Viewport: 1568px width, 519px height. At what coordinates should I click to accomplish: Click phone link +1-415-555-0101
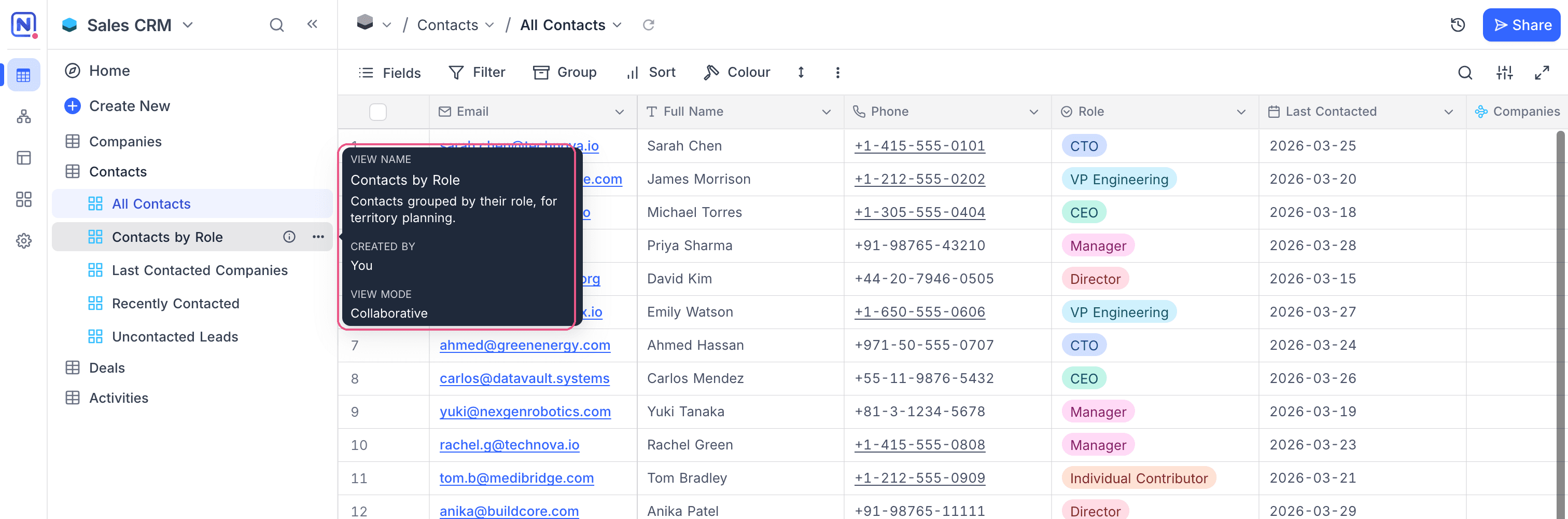(919, 146)
